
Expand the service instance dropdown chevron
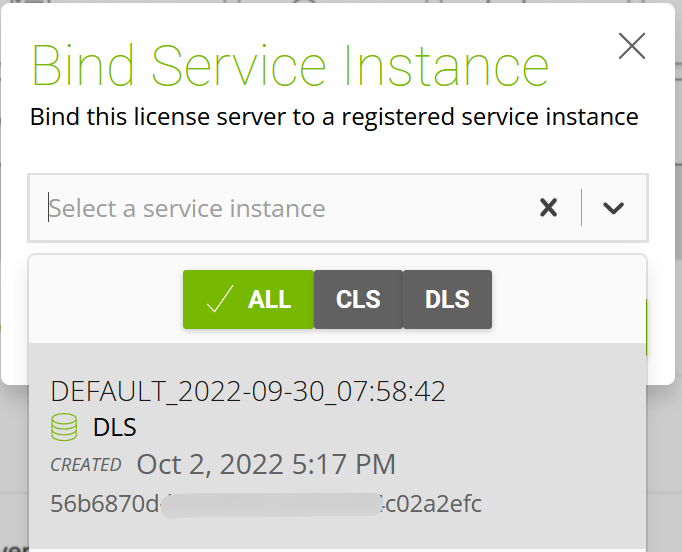coord(614,208)
